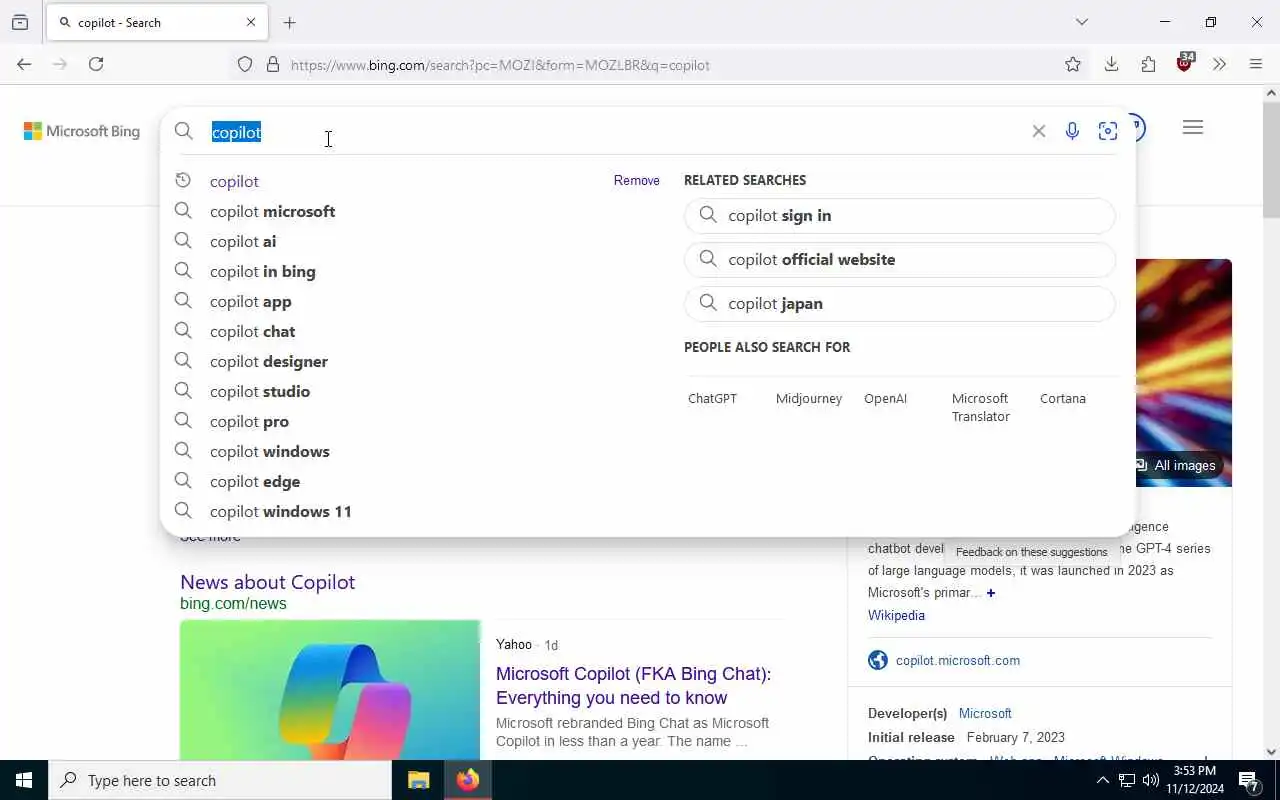Image resolution: width=1280 pixels, height=800 pixels.
Task: Open a new tab with plus button
Action: point(290,22)
